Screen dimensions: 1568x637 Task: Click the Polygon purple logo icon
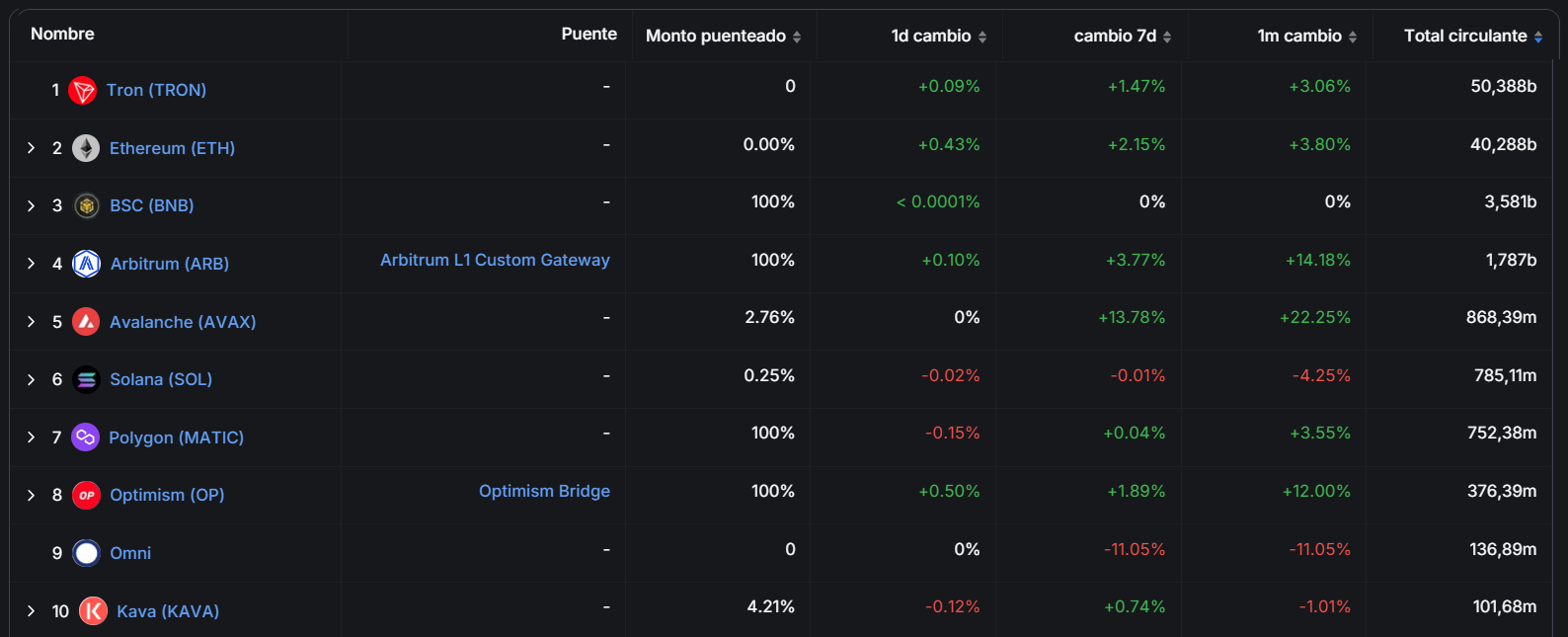(86, 438)
